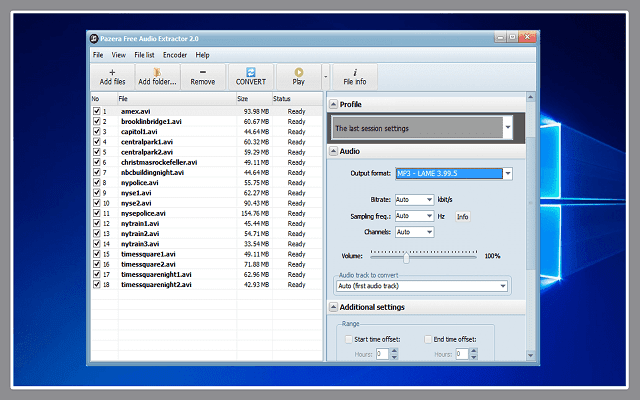Click the Volume slider handle

point(406,256)
